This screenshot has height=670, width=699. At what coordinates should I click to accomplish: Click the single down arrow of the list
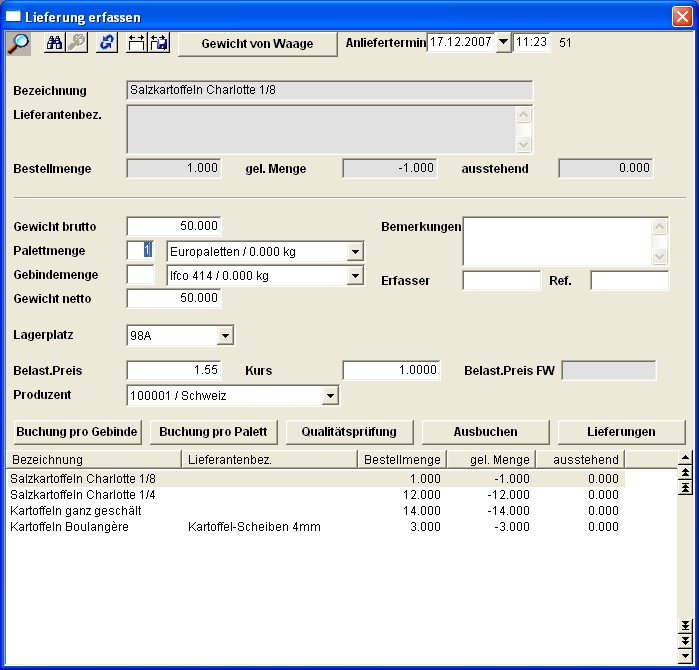coord(685,656)
